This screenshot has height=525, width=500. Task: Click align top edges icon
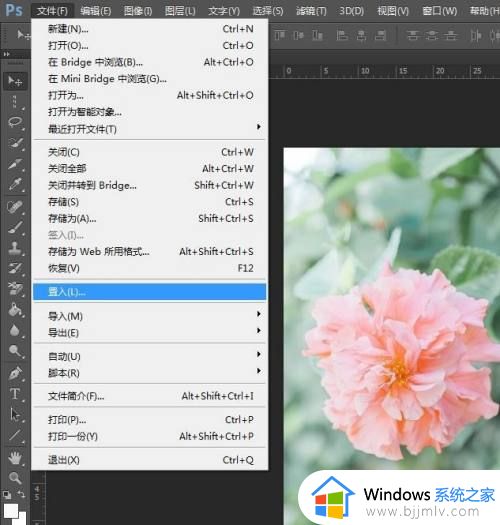pyautogui.click(x=280, y=35)
